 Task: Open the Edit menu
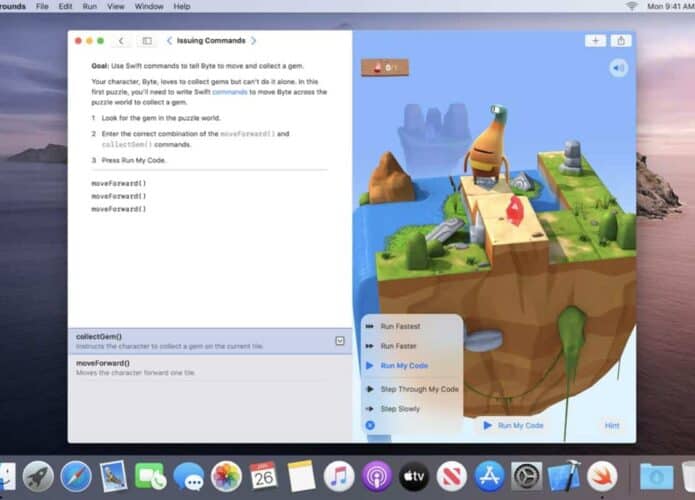(x=65, y=6)
